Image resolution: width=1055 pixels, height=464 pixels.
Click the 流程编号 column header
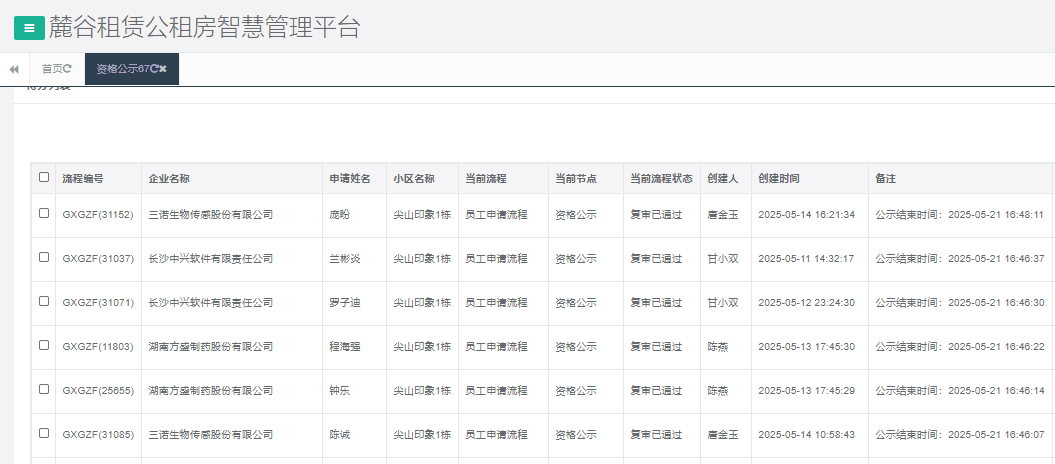83,179
